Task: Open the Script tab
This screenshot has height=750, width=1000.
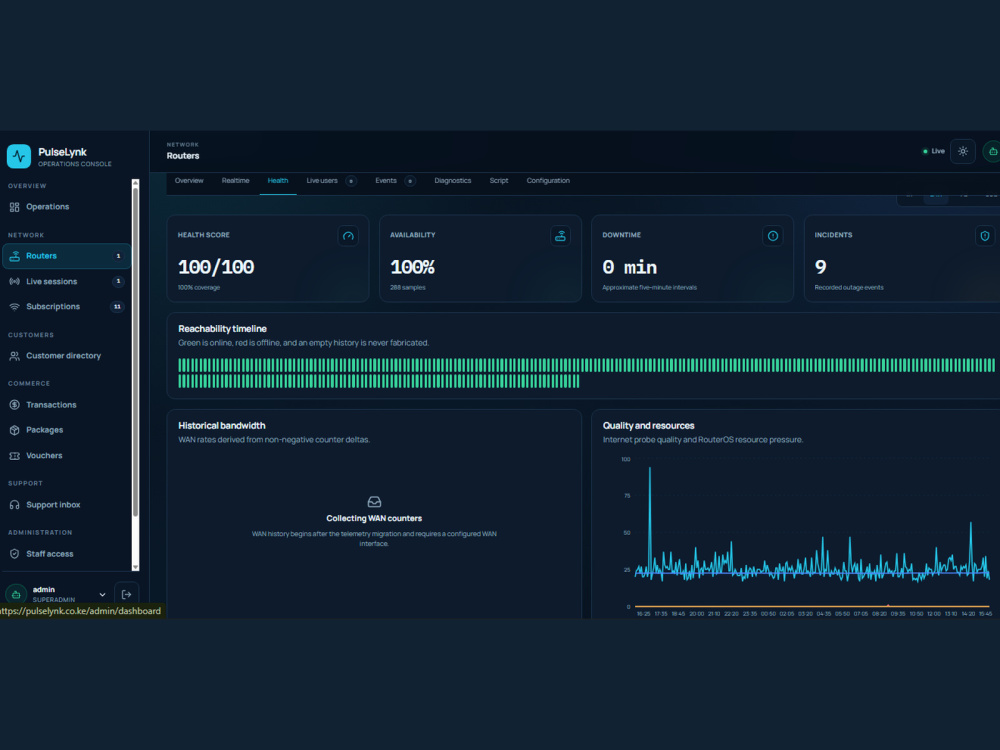Action: coord(499,181)
